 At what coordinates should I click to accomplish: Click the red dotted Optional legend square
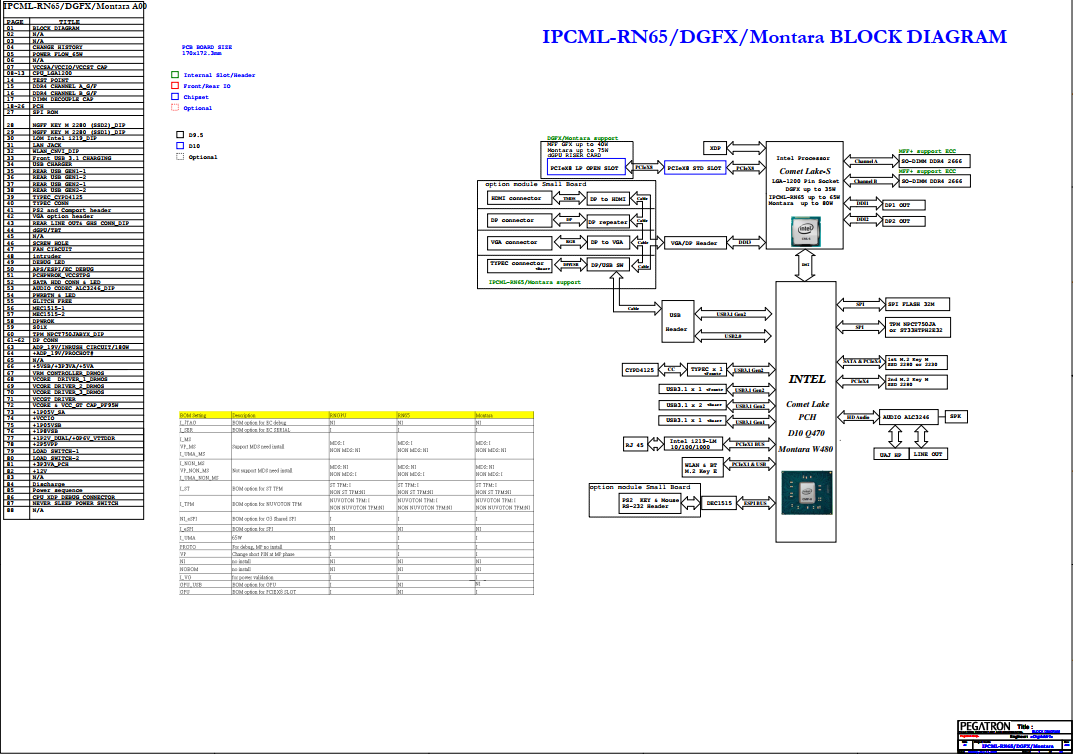click(175, 107)
